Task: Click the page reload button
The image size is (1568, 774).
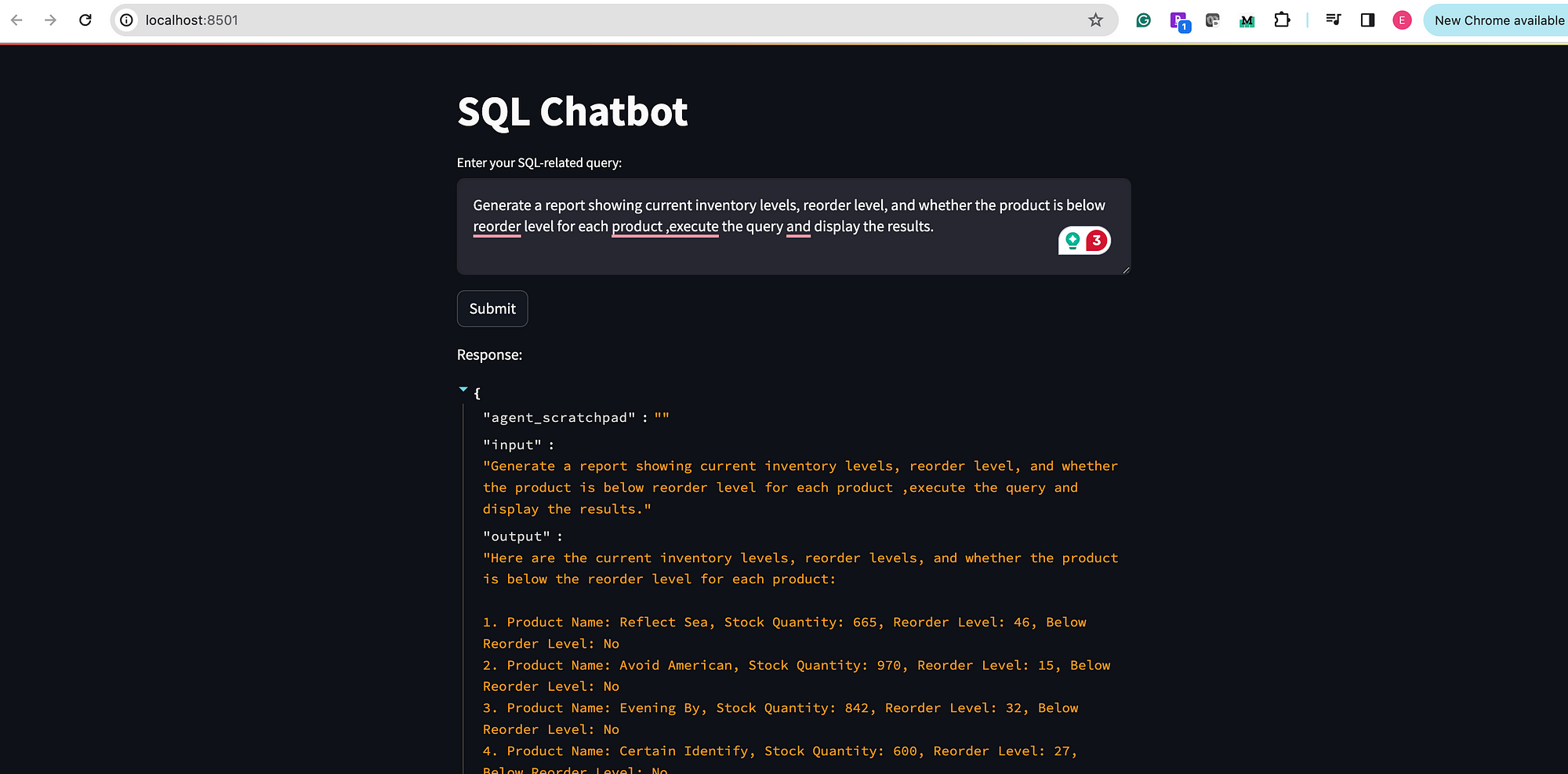Action: 85,20
